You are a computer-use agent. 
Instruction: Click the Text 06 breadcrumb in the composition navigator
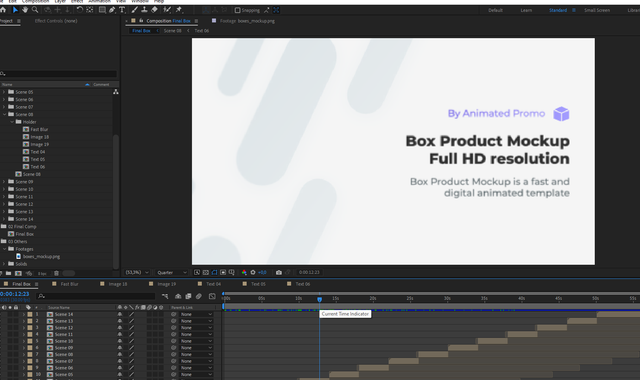[x=201, y=31]
